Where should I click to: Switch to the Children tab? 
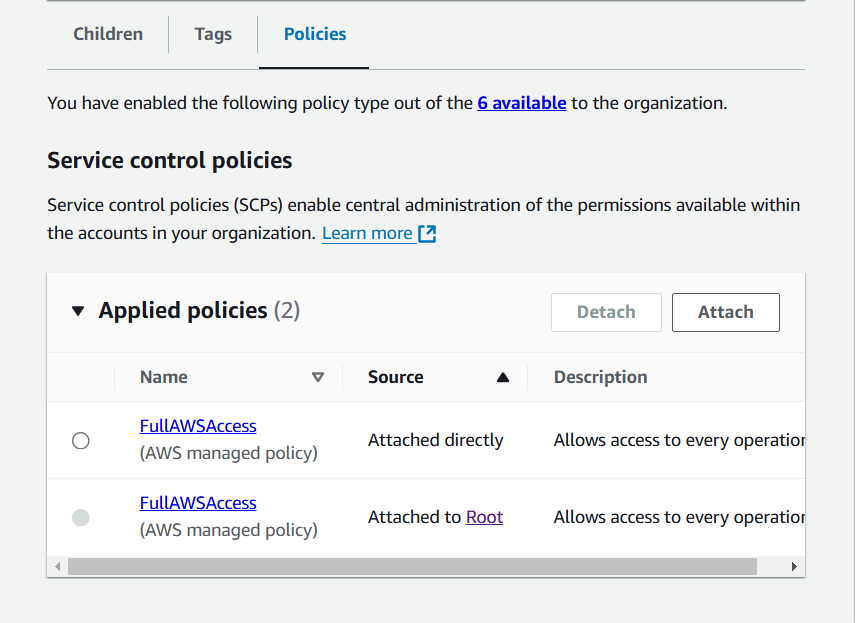[108, 34]
